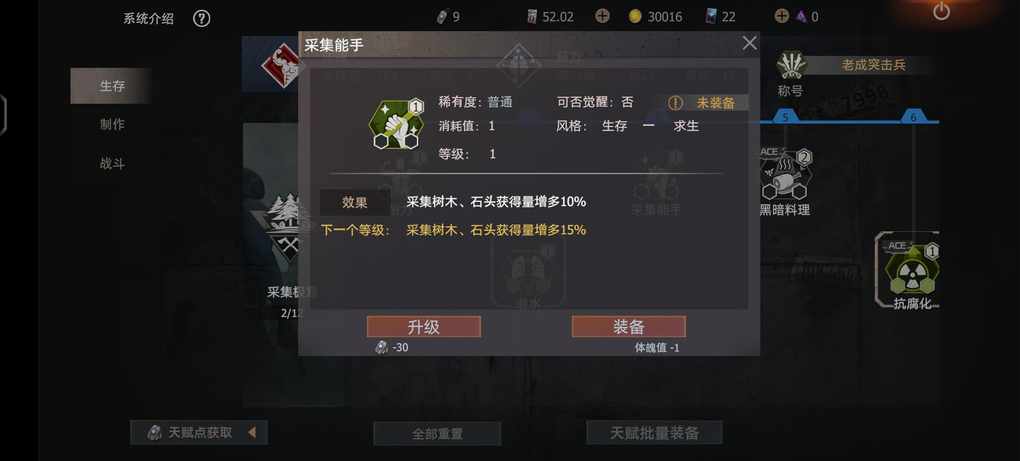Add more currency via plus next to 52.02

(602, 16)
